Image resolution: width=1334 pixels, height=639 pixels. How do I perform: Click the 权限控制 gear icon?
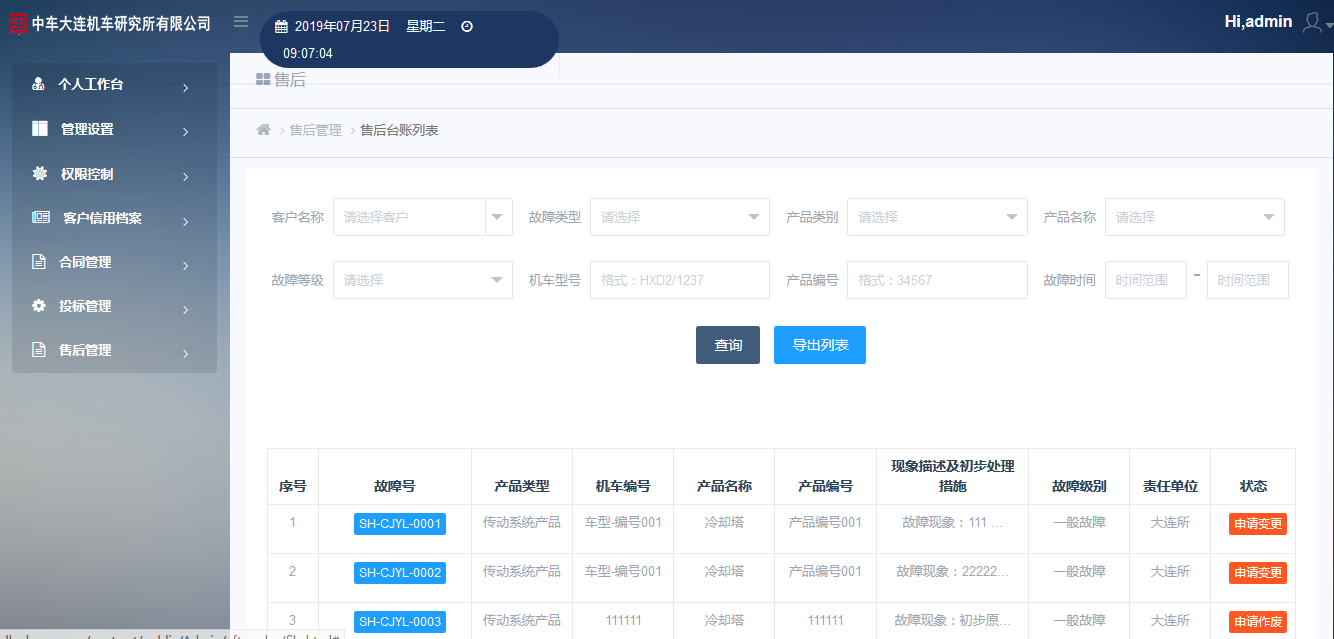40,174
